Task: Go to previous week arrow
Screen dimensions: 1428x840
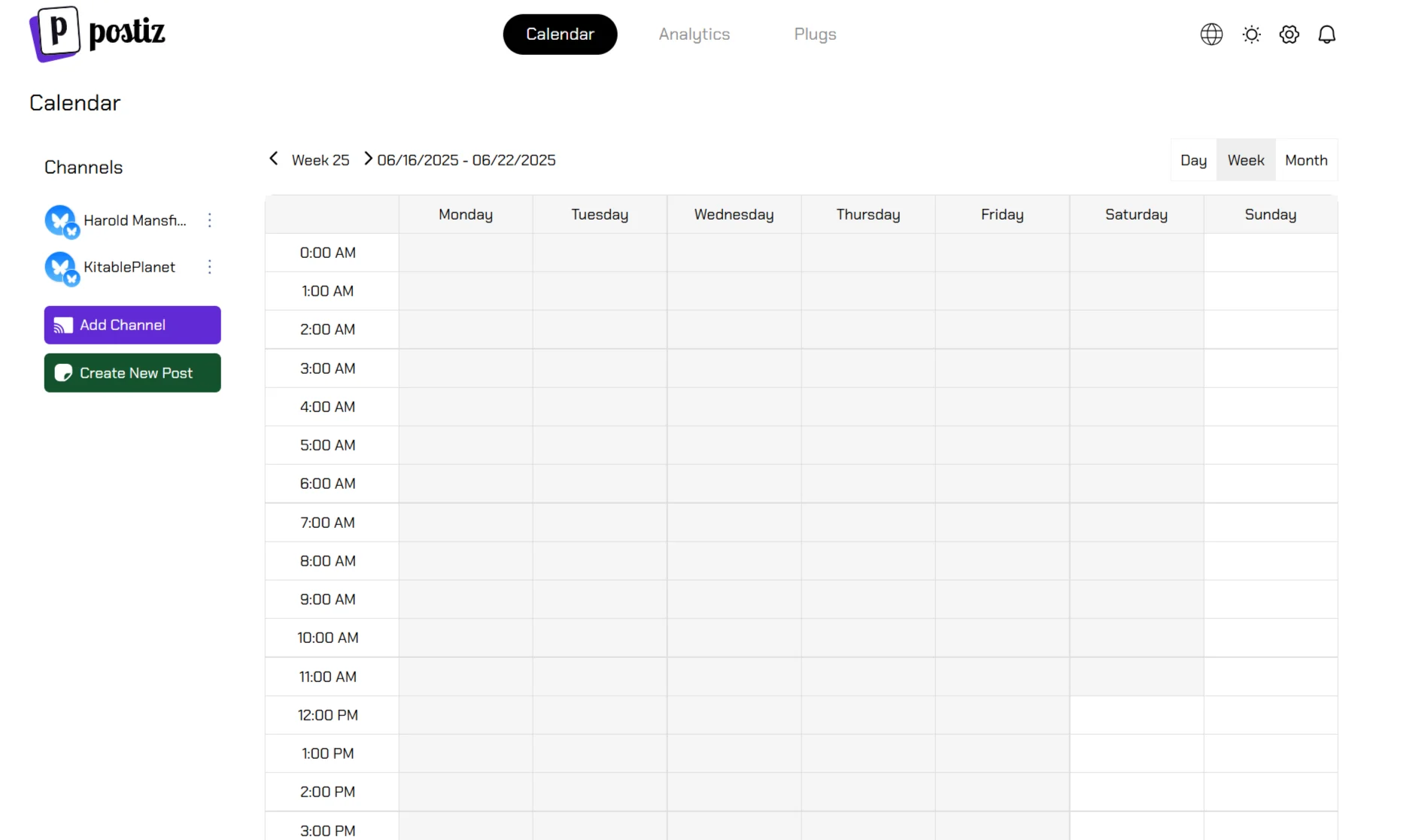Action: [x=274, y=159]
